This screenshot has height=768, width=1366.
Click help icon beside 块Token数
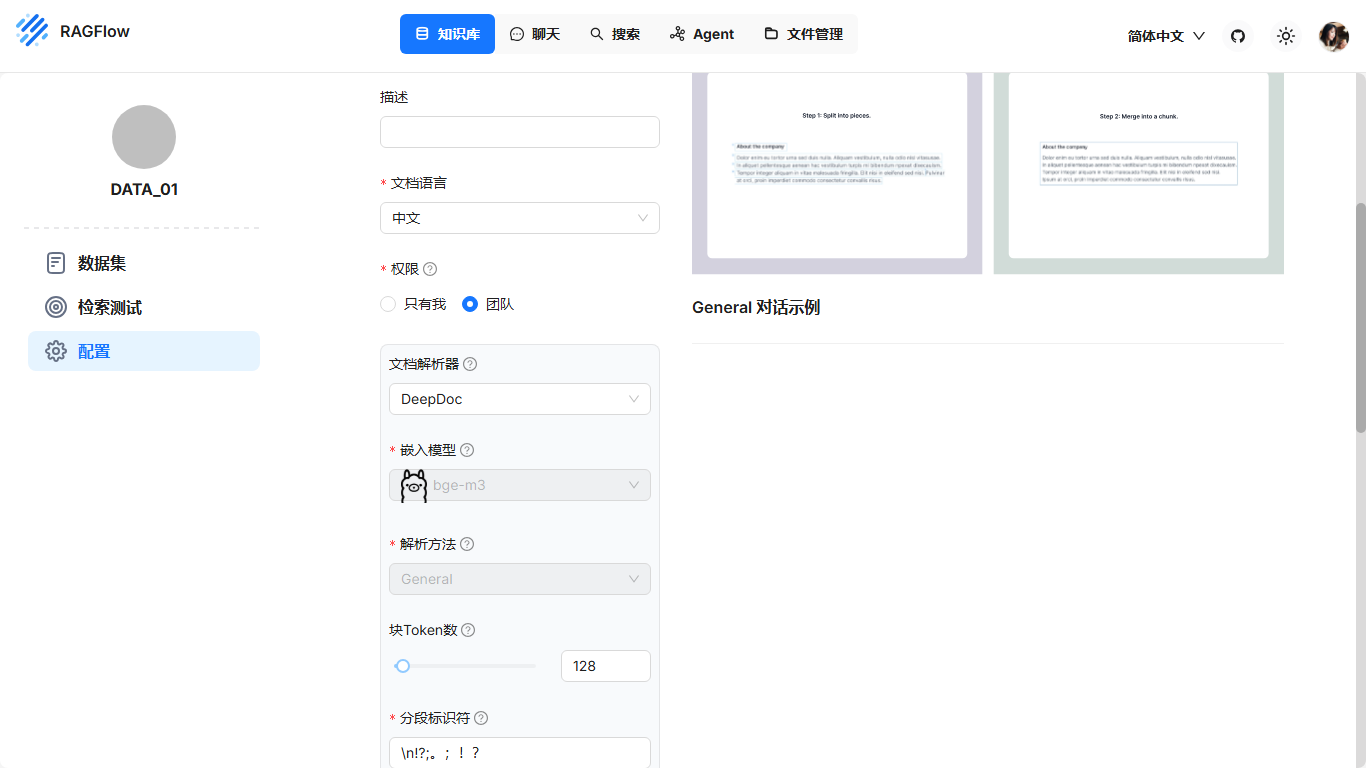[x=468, y=630]
